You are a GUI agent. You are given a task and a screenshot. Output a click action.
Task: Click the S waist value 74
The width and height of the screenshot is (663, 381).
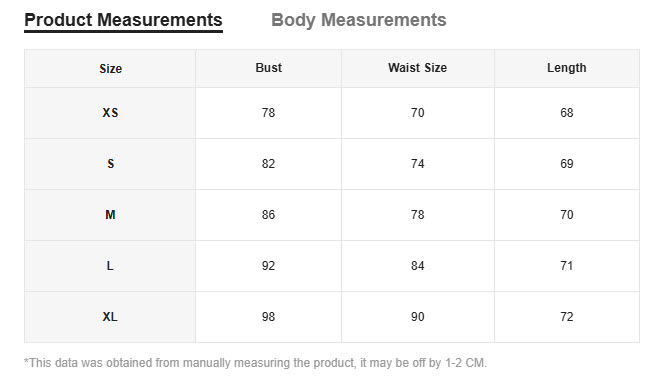click(x=417, y=164)
